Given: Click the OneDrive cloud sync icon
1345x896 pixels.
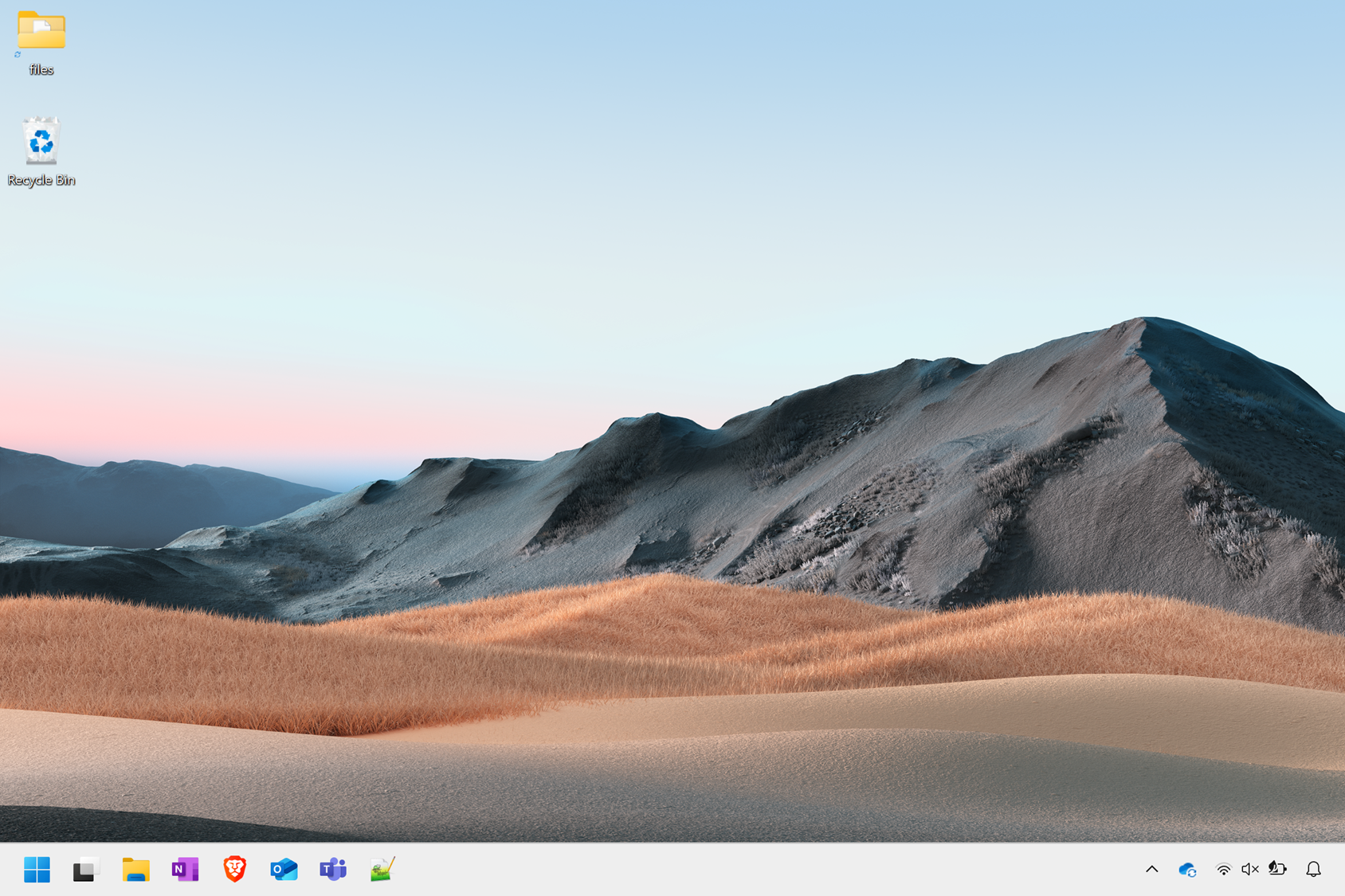Looking at the screenshot, I should coord(1187,870).
